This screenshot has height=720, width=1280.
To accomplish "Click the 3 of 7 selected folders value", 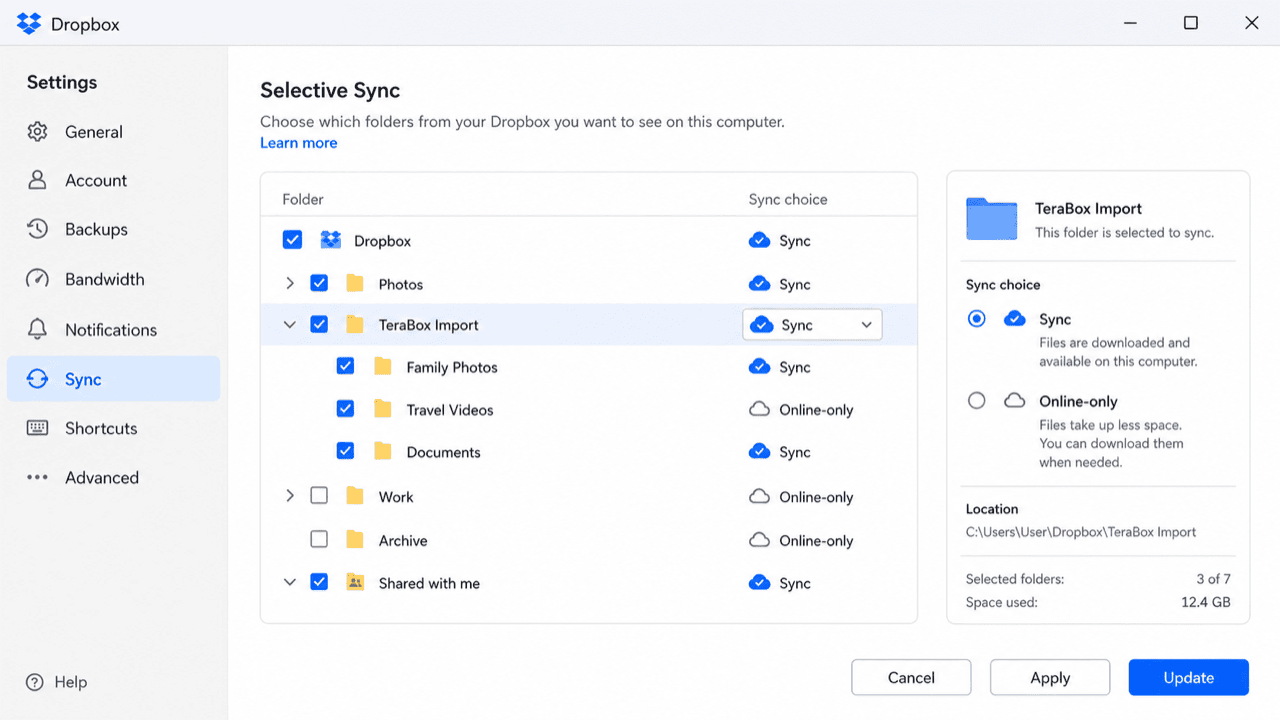I will [x=1213, y=579].
